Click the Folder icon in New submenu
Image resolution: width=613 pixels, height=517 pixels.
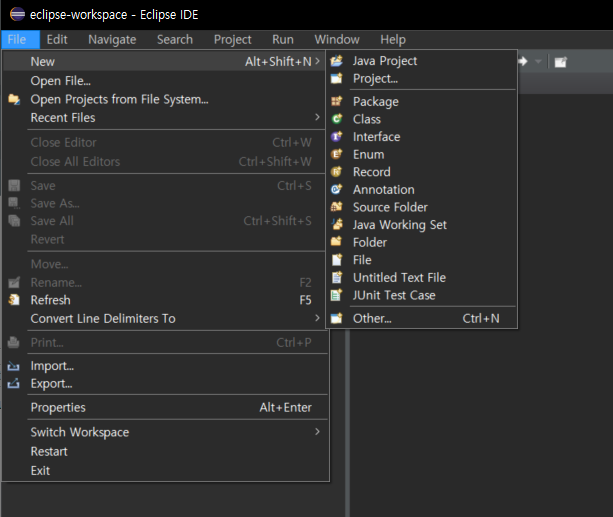point(337,242)
